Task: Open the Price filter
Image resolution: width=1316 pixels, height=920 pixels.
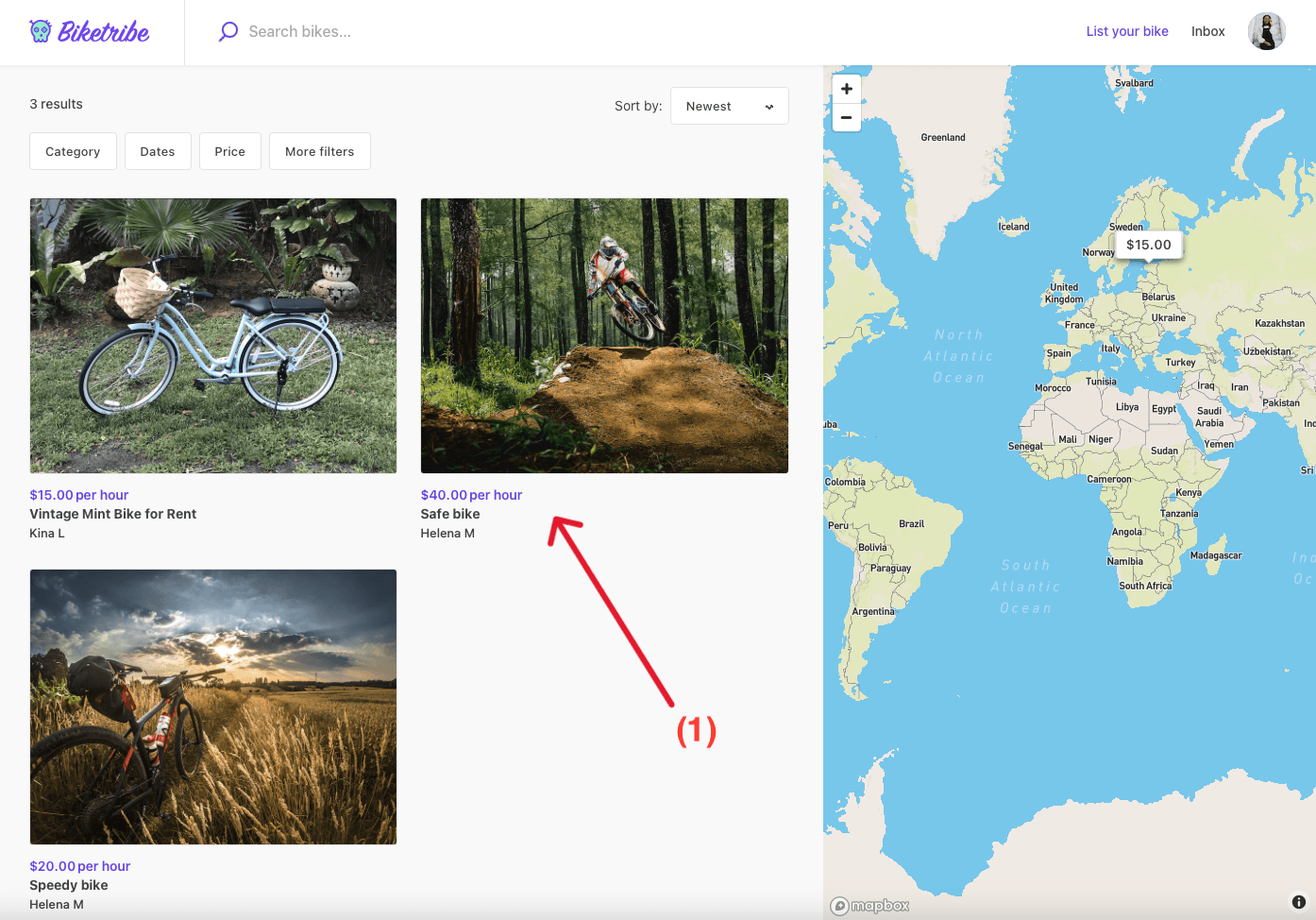Action: click(229, 151)
